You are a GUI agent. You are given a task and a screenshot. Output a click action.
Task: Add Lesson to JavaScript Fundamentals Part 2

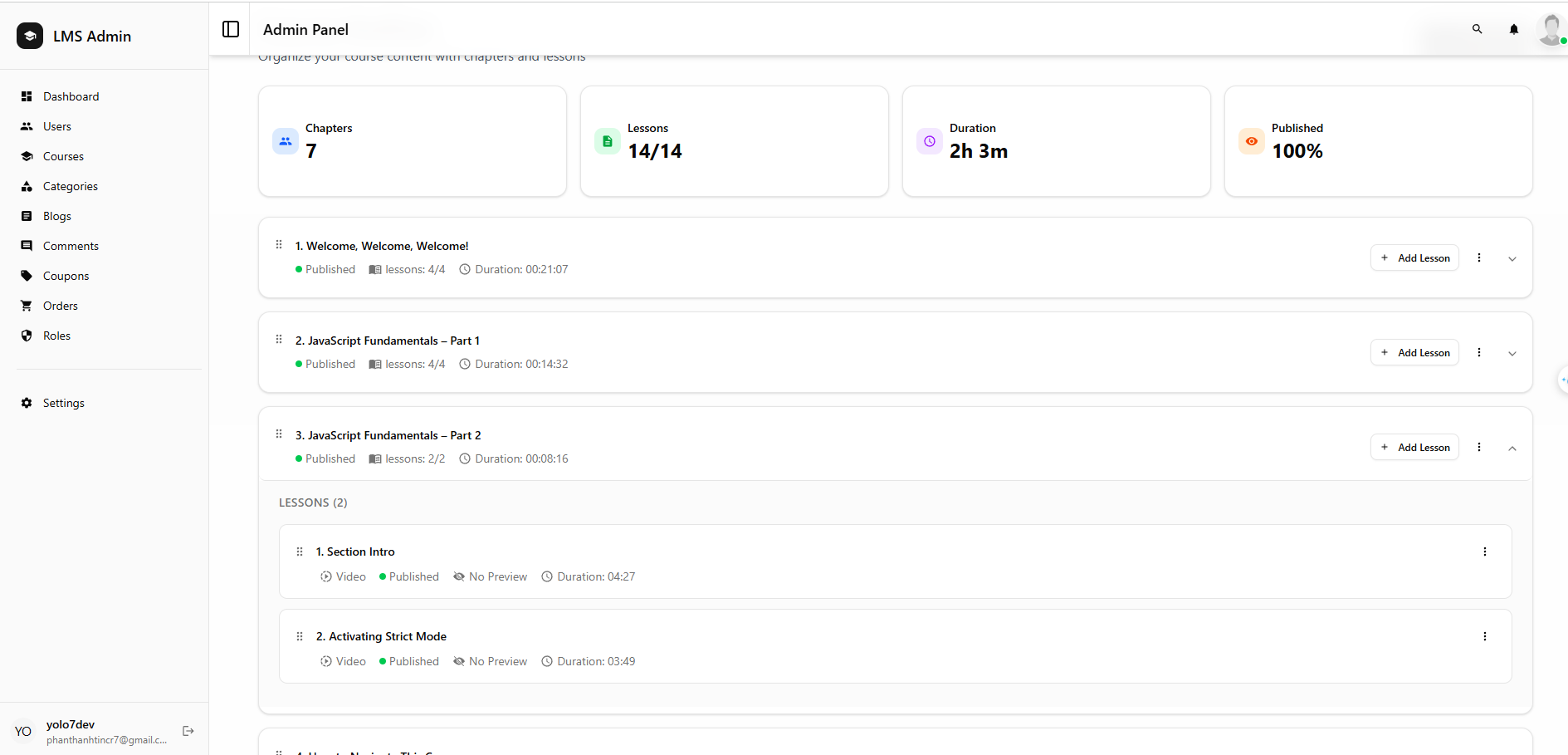point(1414,448)
